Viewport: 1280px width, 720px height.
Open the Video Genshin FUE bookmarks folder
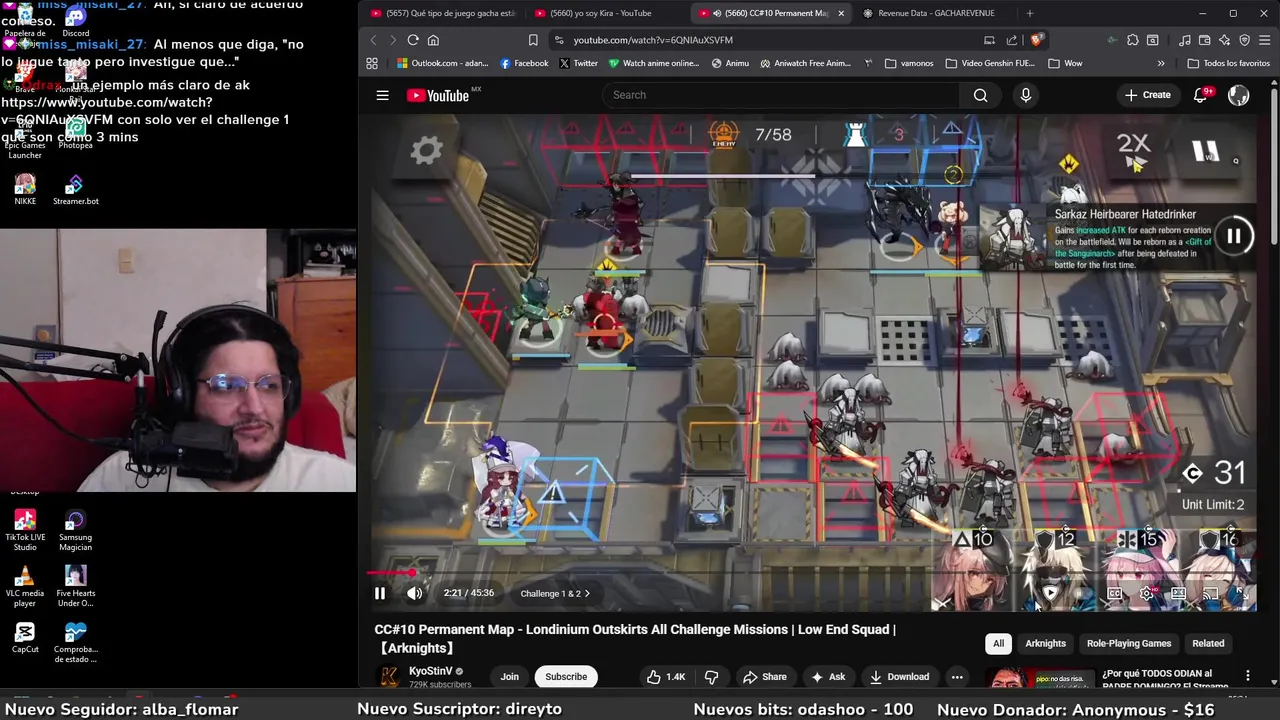pyautogui.click(x=989, y=63)
